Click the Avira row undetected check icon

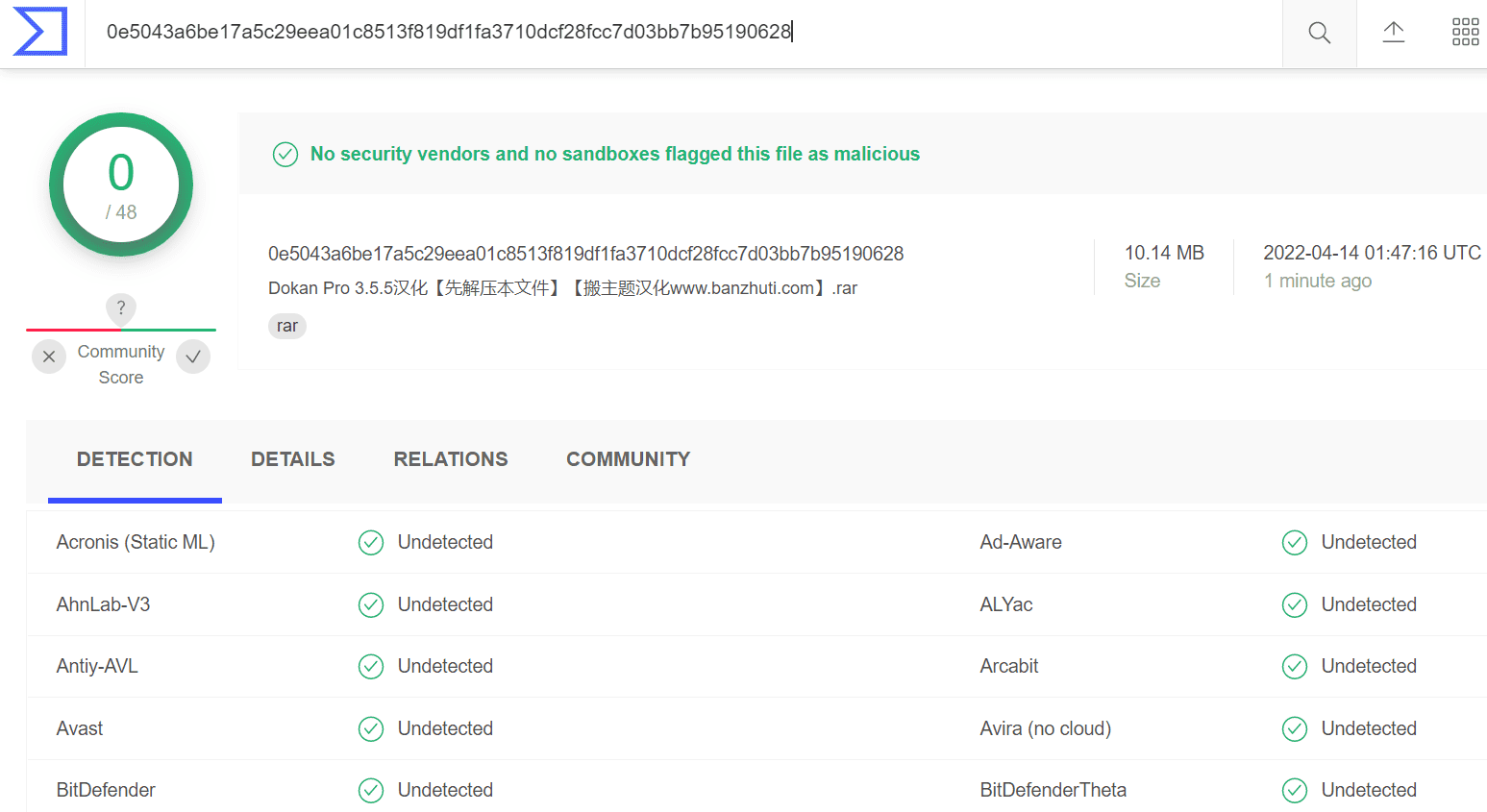pos(1295,729)
